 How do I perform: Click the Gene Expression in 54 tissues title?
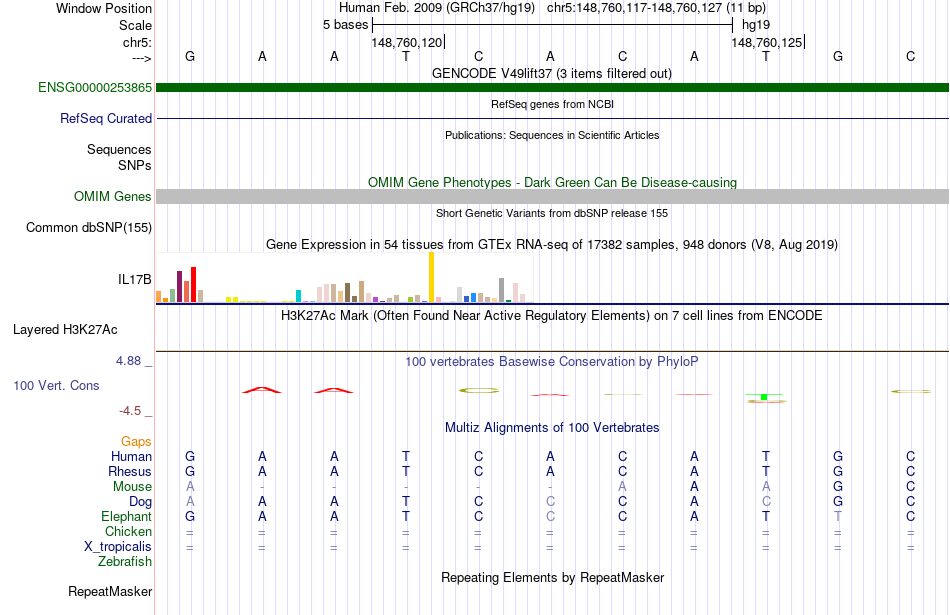pyautogui.click(x=552, y=245)
